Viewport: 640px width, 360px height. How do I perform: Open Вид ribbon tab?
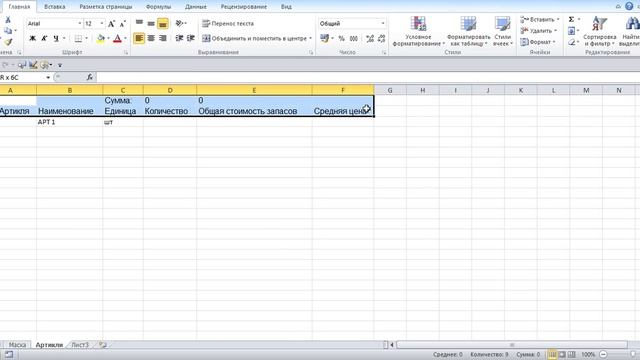pyautogui.click(x=286, y=7)
